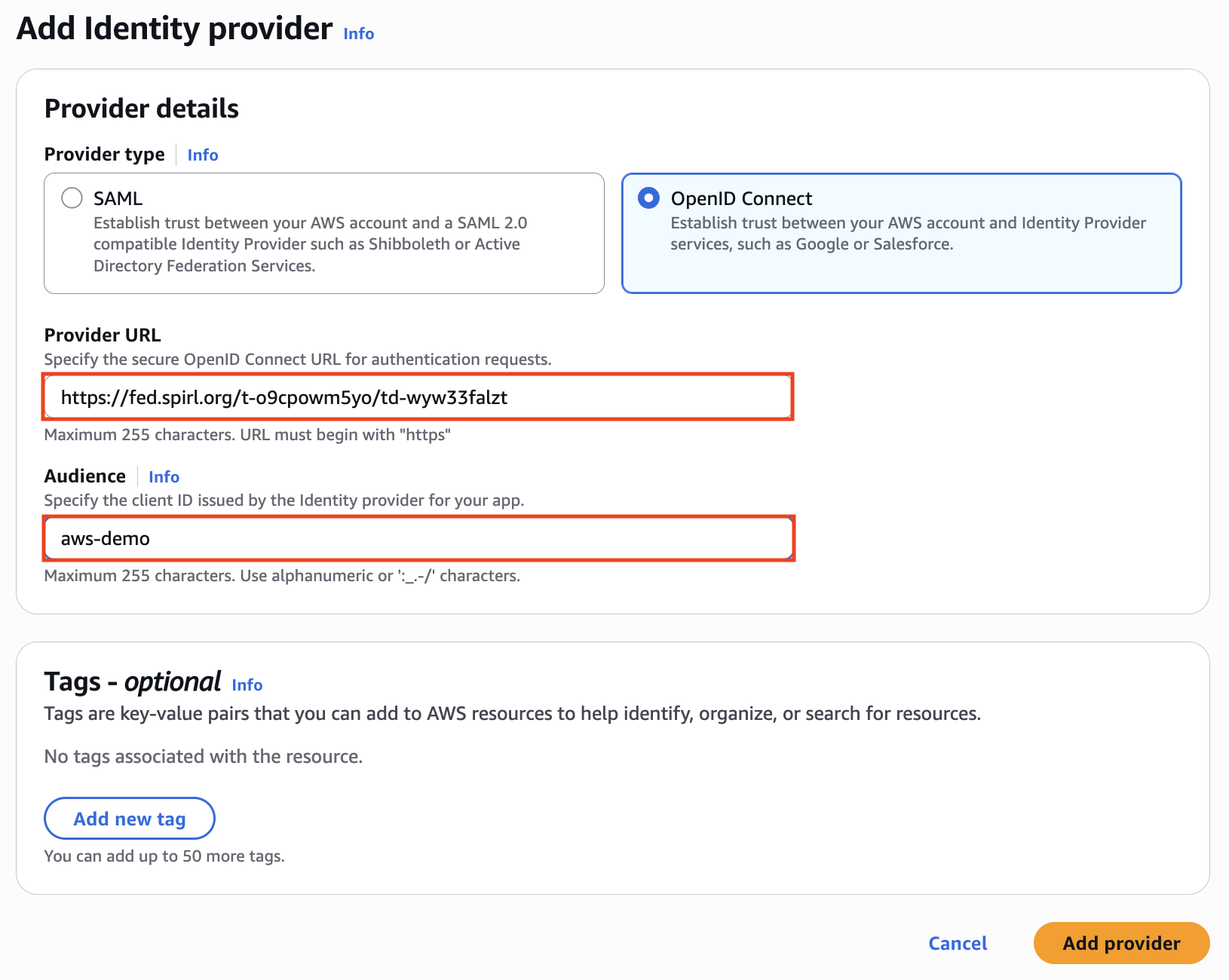The image size is (1229, 980).
Task: Click the Audience label
Action: click(84, 476)
